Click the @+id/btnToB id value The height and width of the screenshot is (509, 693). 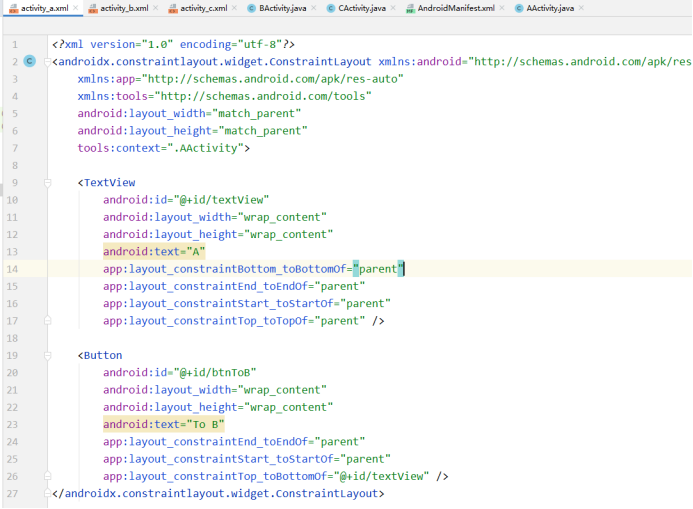[215, 372]
